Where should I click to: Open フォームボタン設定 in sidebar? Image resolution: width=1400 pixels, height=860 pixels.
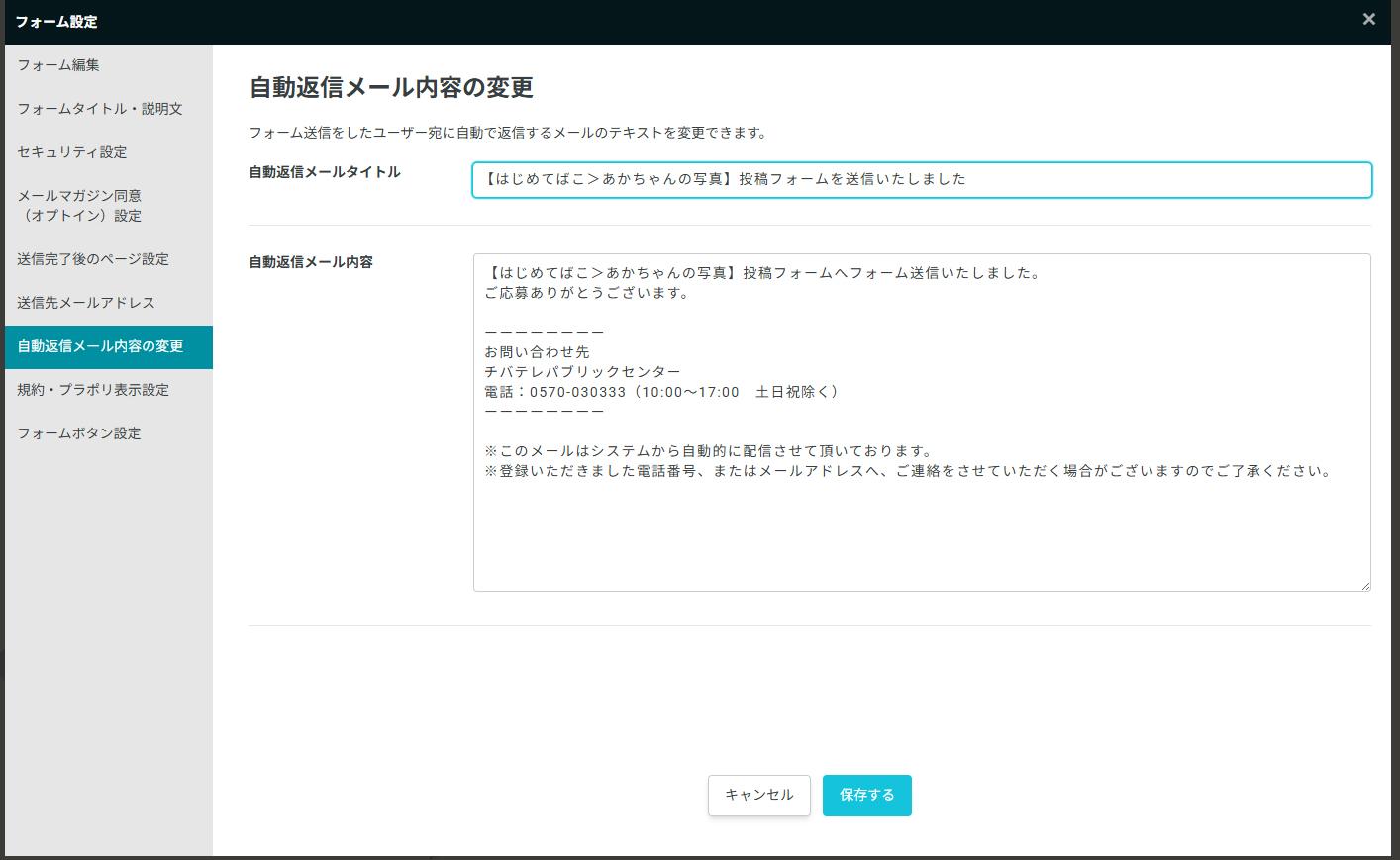tap(79, 433)
